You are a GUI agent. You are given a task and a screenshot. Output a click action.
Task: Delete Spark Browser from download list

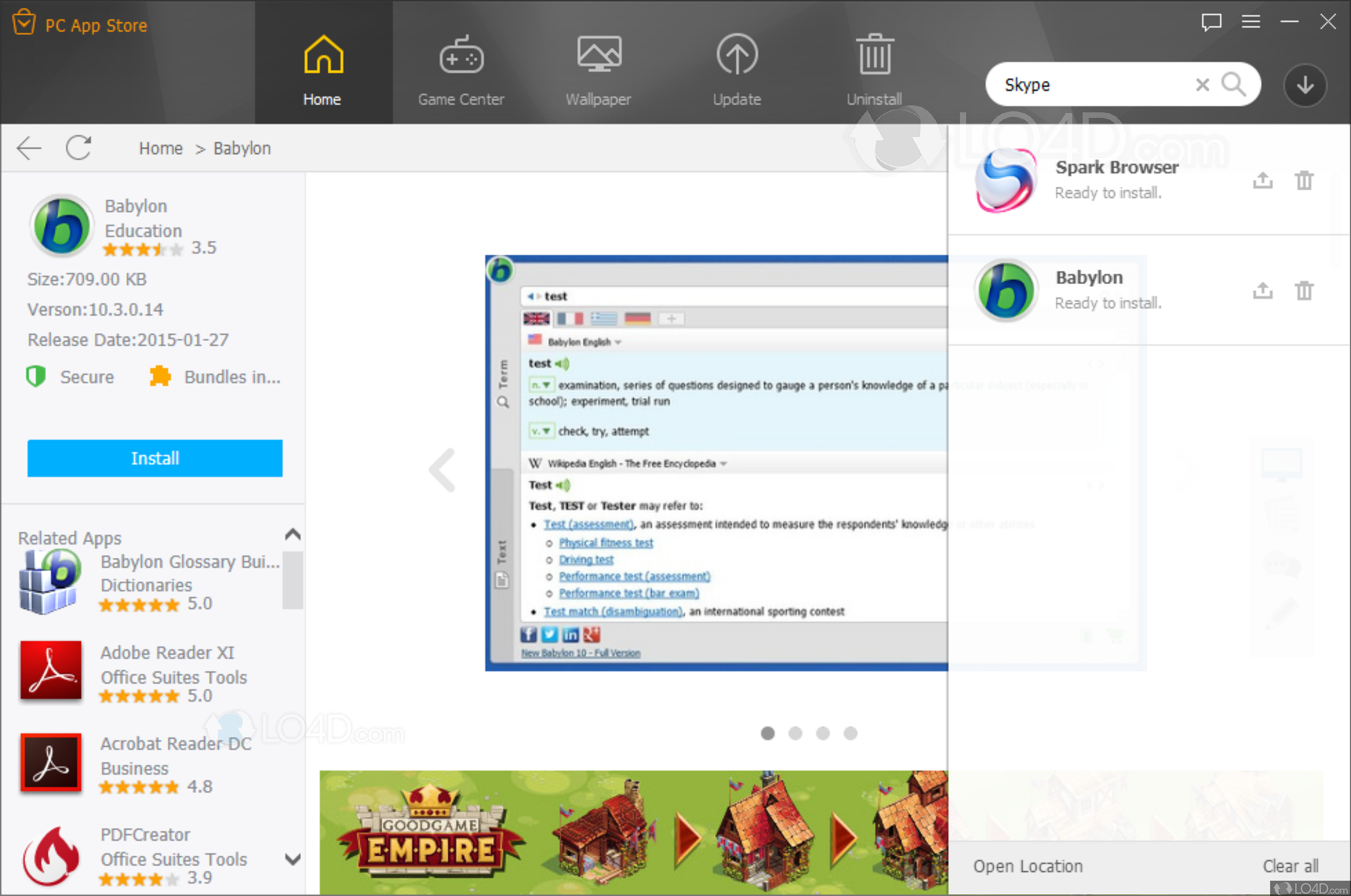[x=1304, y=180]
